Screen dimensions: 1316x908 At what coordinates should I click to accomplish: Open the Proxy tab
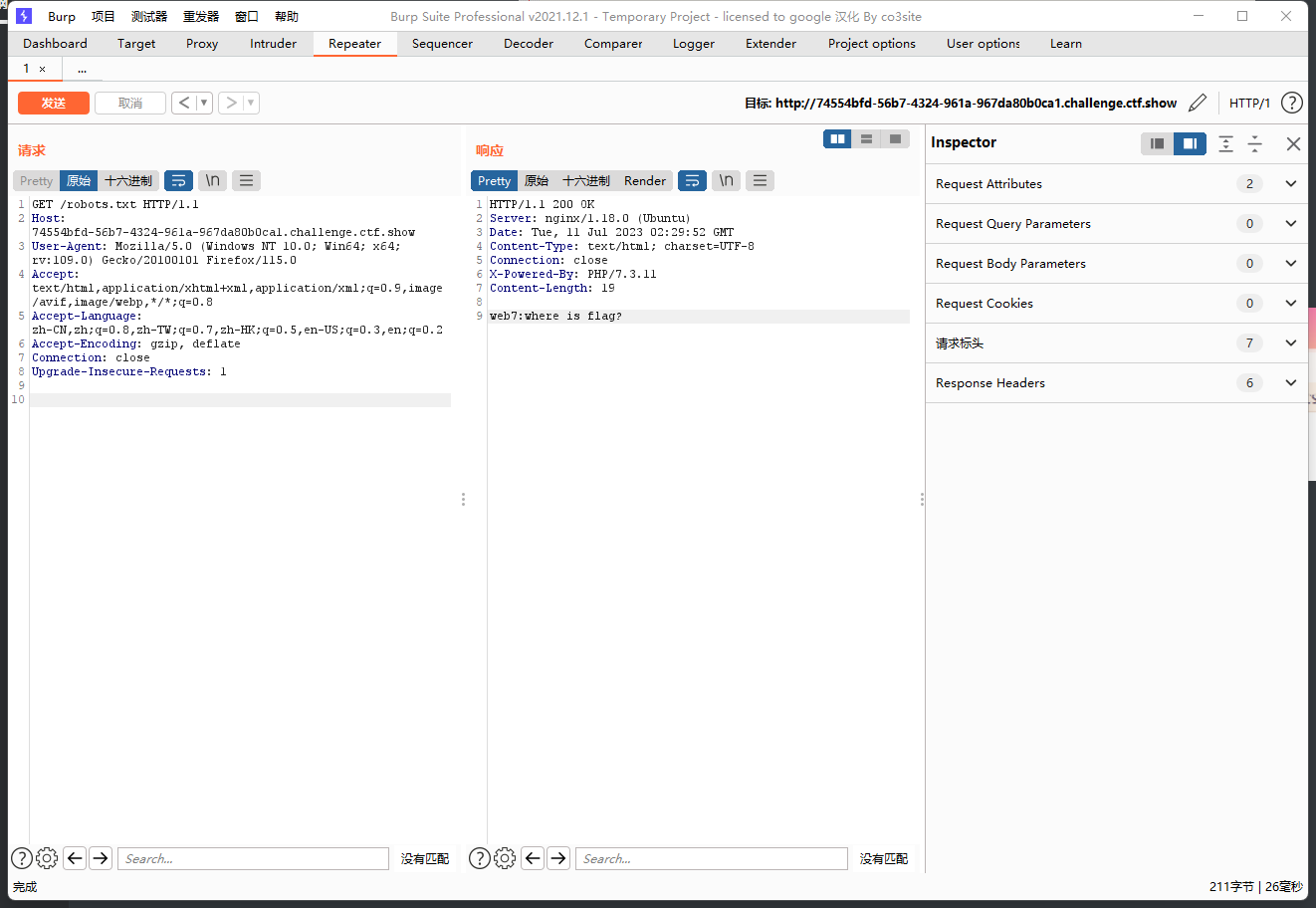pos(202,43)
